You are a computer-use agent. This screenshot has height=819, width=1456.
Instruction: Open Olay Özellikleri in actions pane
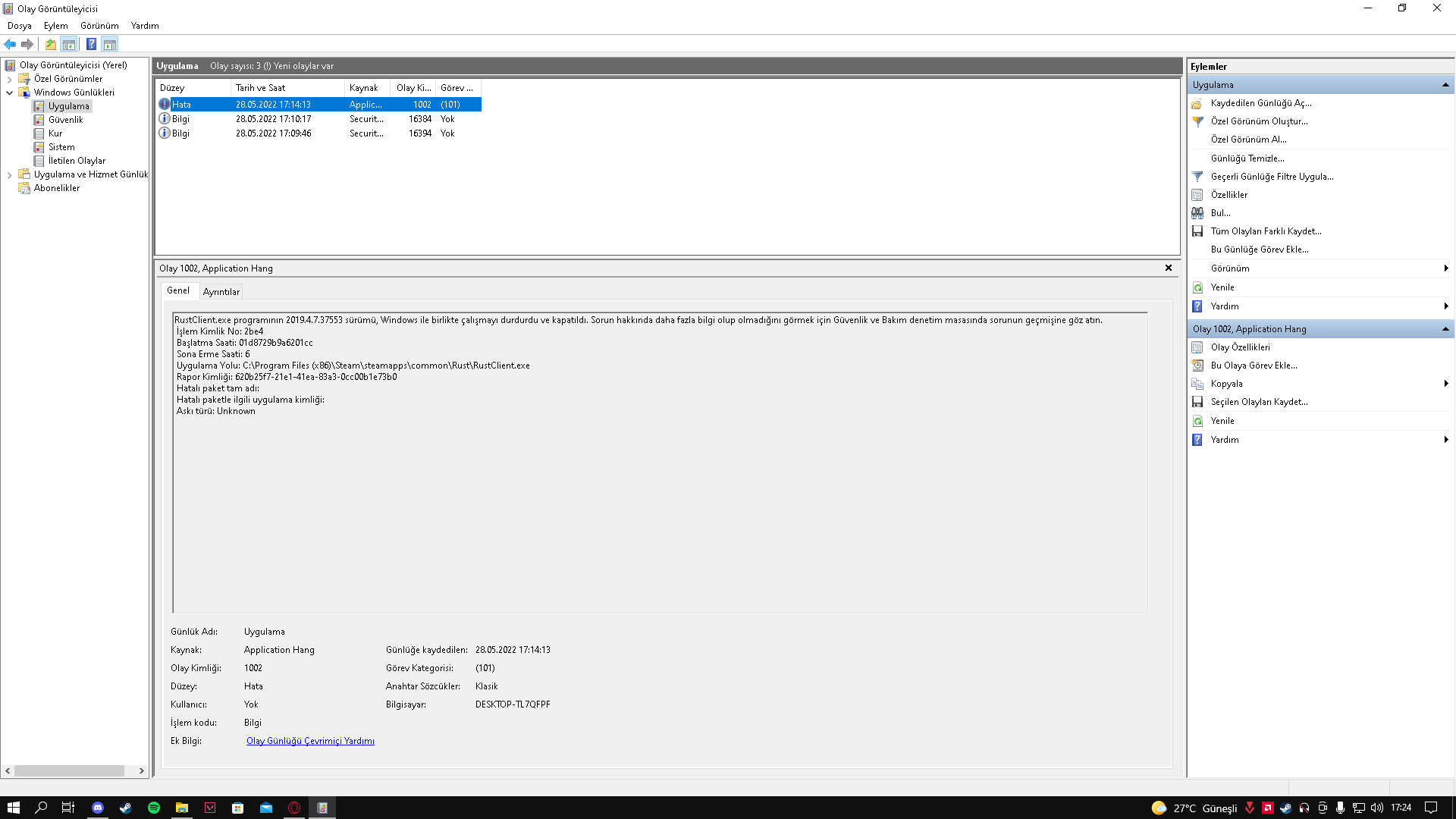point(1240,347)
